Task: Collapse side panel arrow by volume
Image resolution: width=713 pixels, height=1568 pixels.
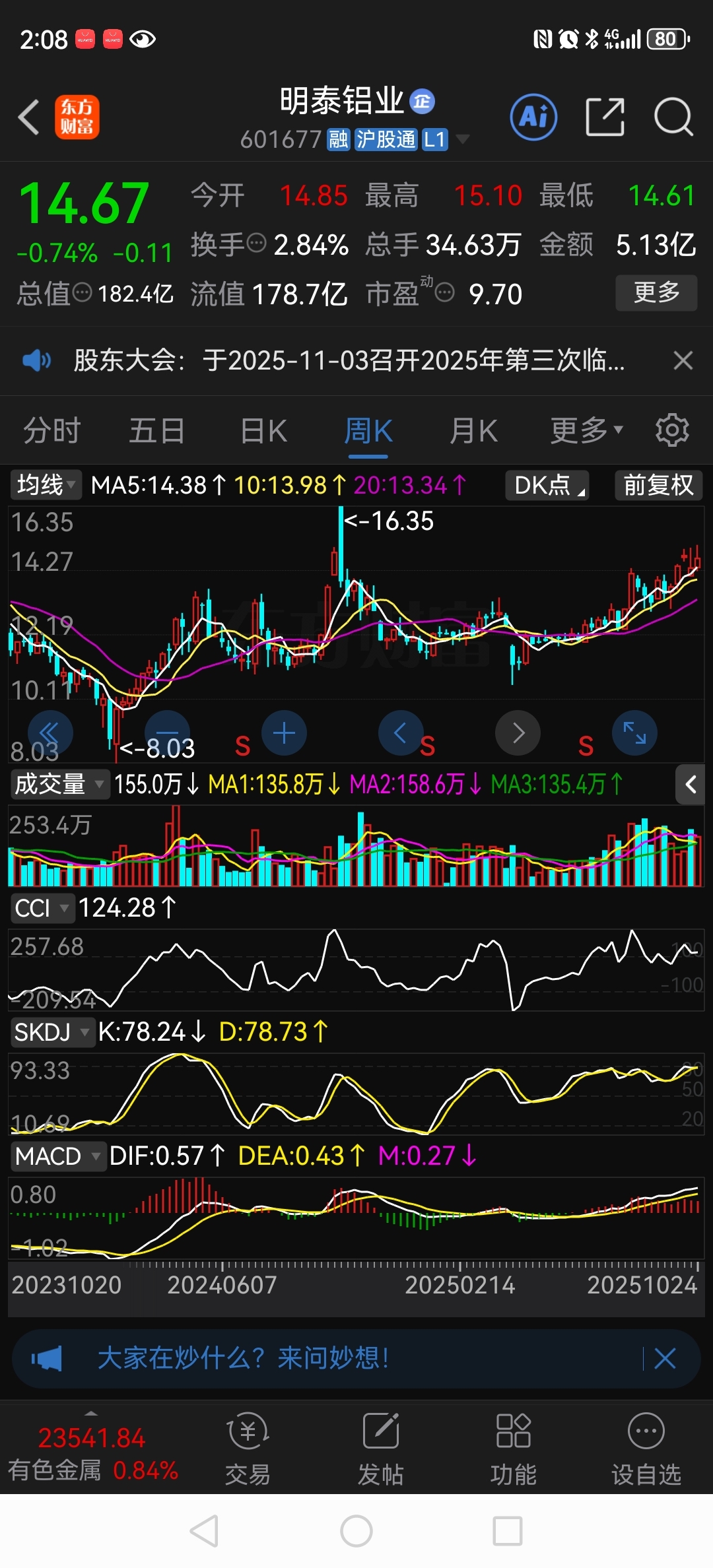Action: pos(691,784)
